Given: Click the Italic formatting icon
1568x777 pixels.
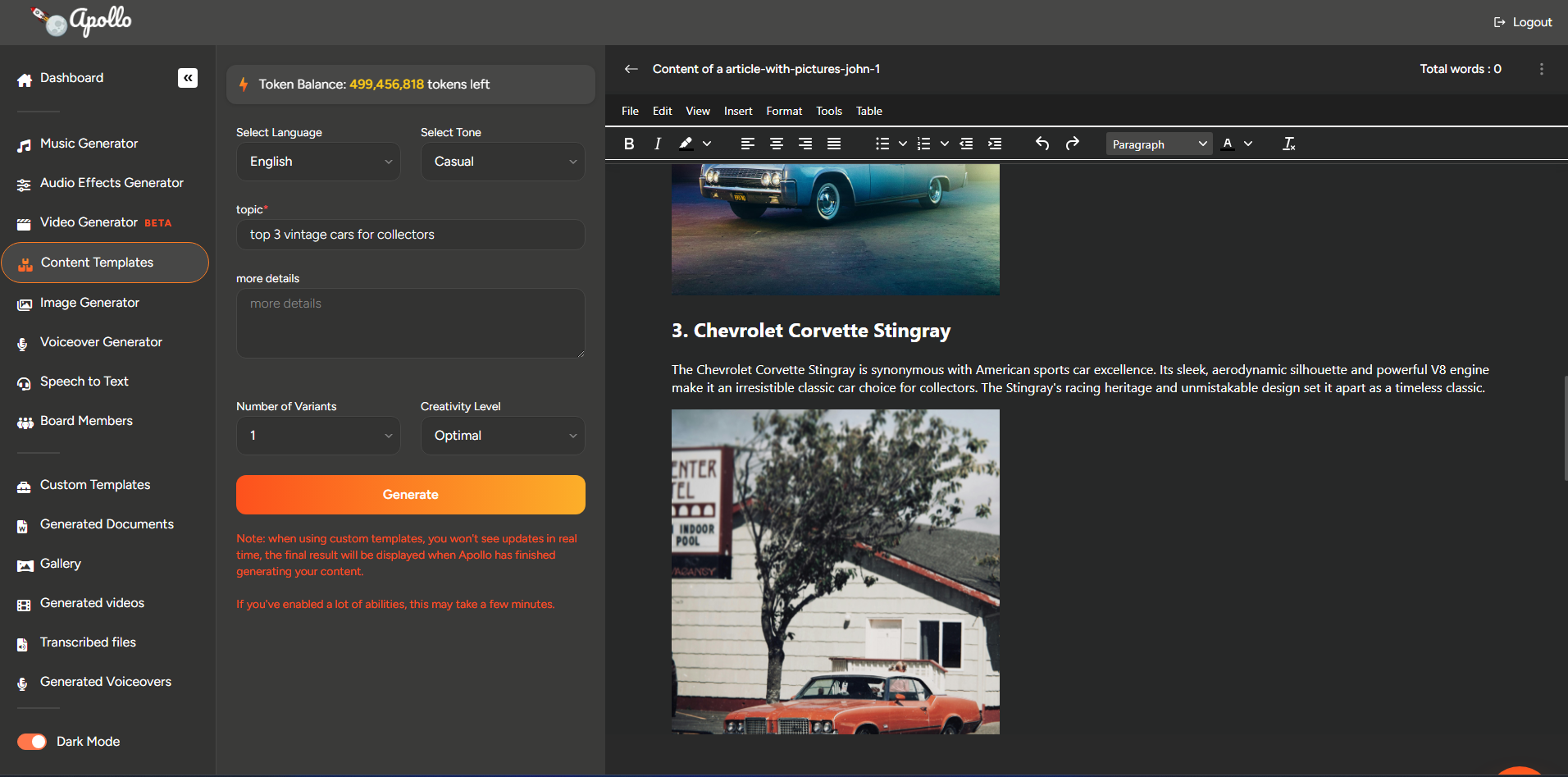Looking at the screenshot, I should click(x=657, y=144).
